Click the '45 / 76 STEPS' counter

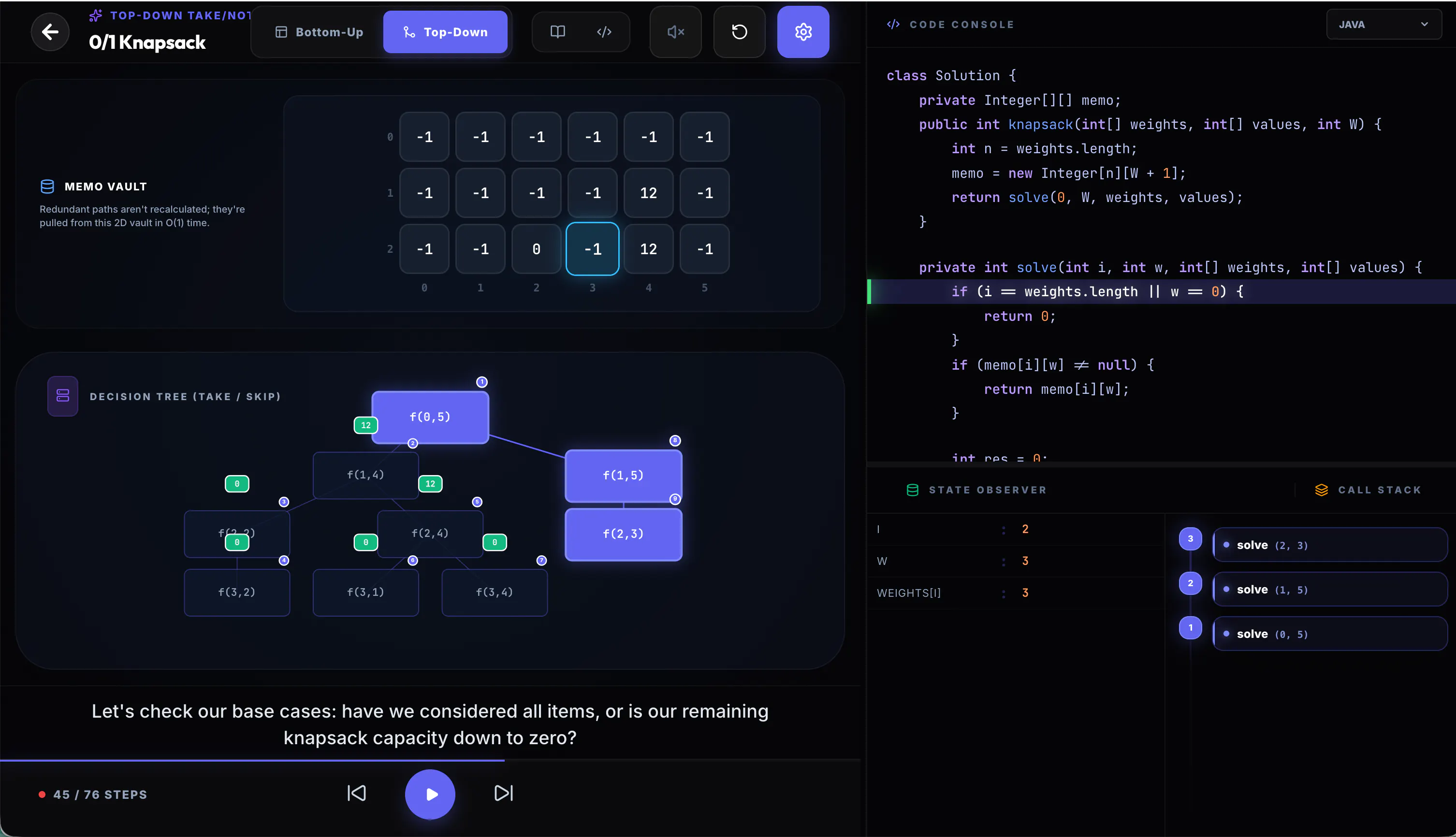point(100,794)
